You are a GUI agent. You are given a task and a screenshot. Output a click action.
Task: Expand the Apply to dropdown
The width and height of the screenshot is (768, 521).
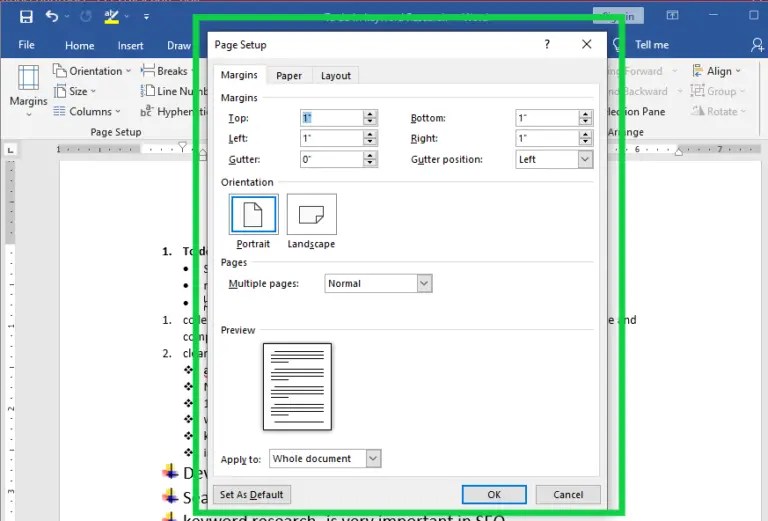point(373,458)
